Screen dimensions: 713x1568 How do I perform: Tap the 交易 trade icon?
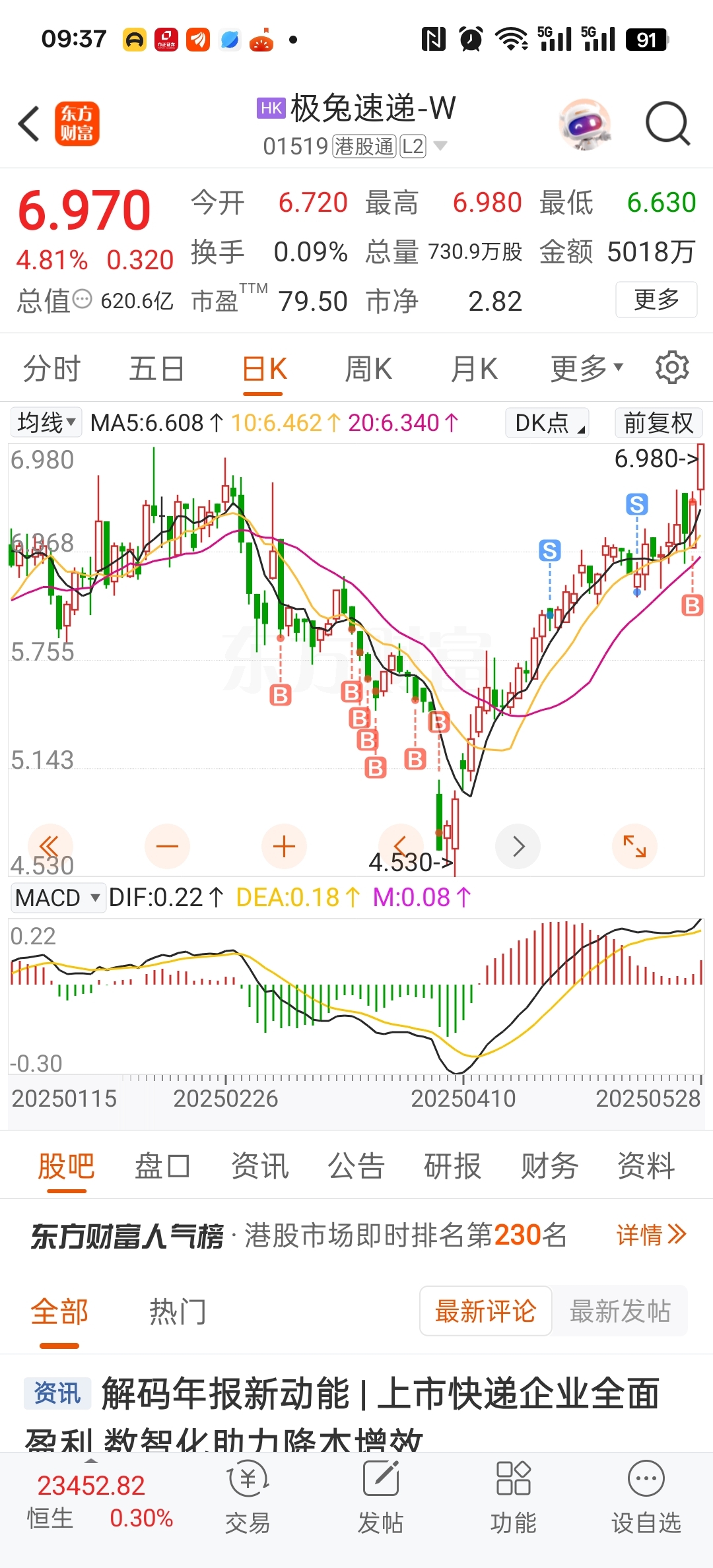[248, 1498]
